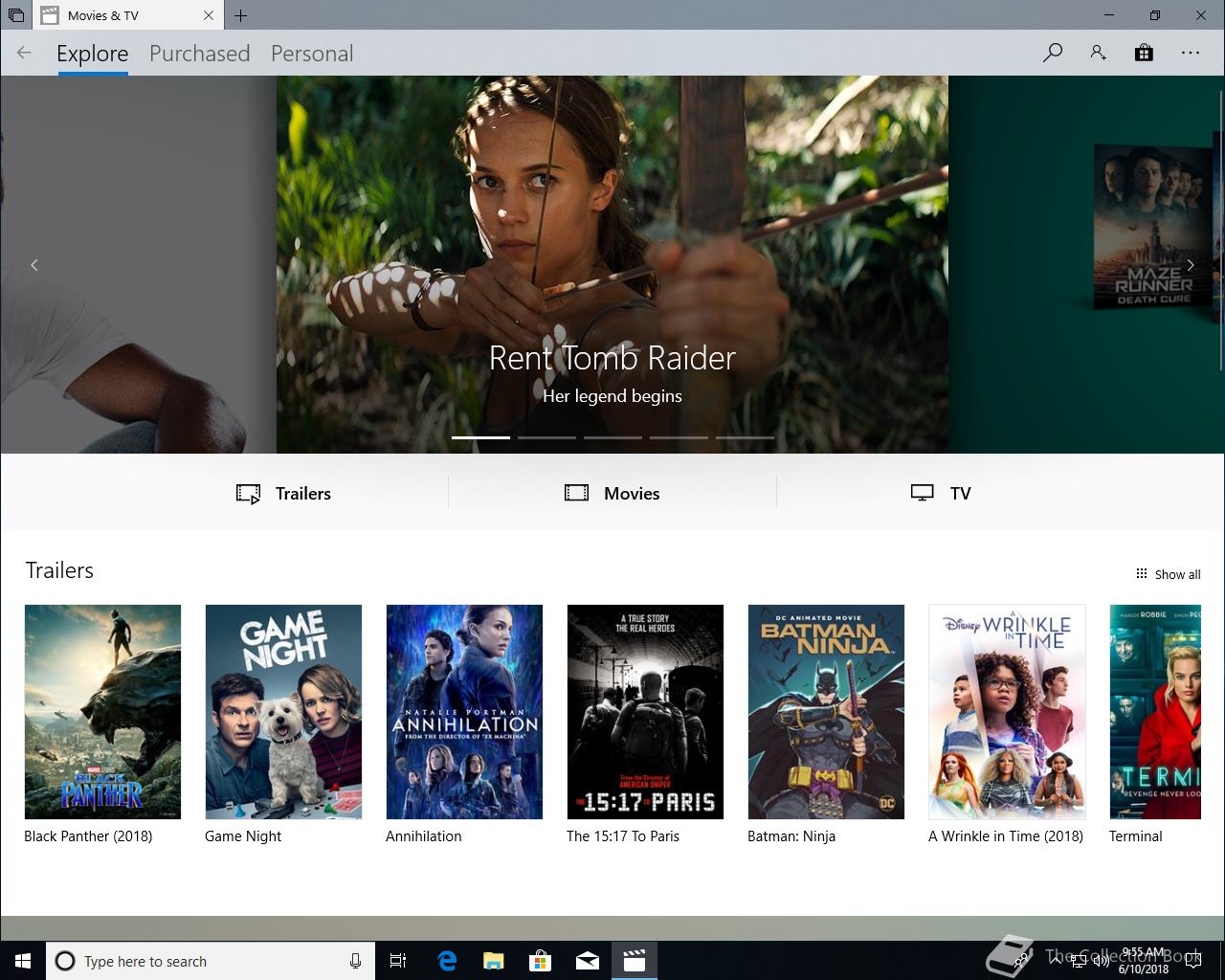The width and height of the screenshot is (1225, 980).
Task: Open the Batman Ninja poster
Action: (x=826, y=712)
